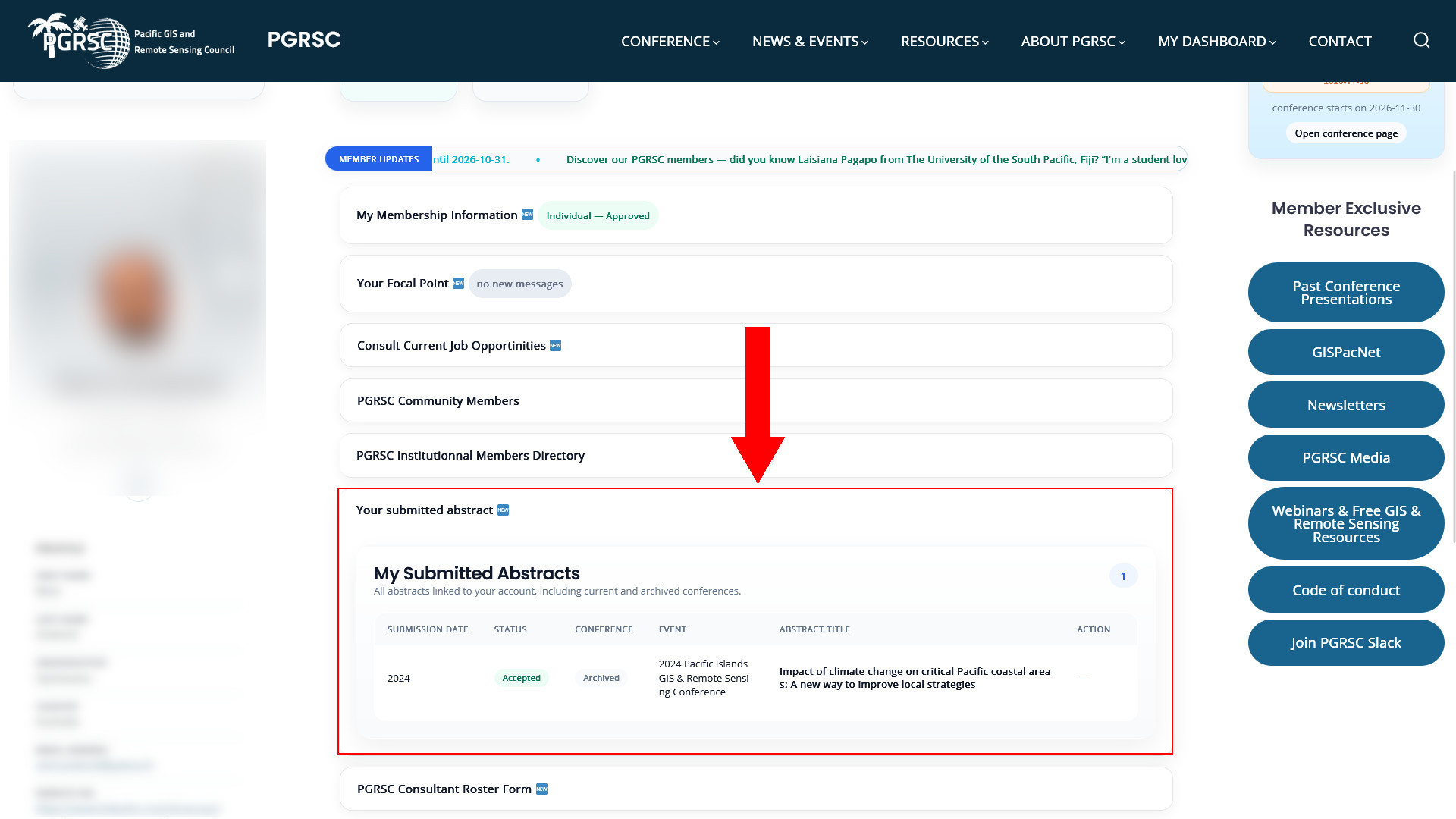
Task: Go to the CONTACT page
Action: pyautogui.click(x=1340, y=41)
